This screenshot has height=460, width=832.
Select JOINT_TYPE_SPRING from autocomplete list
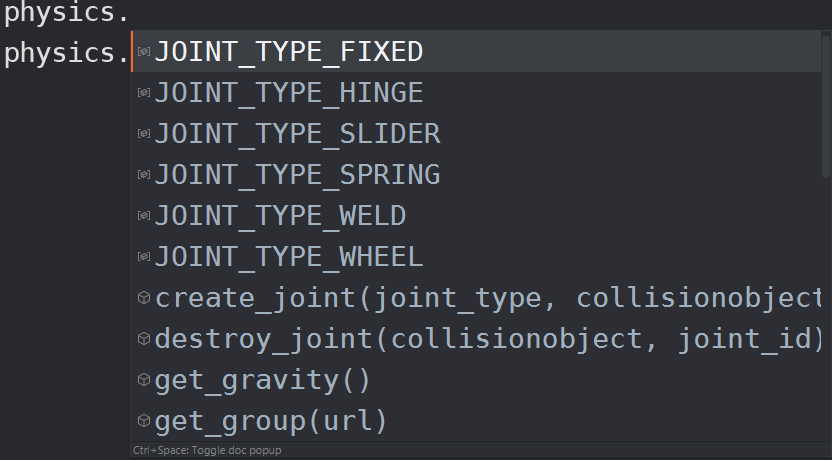tap(476, 175)
